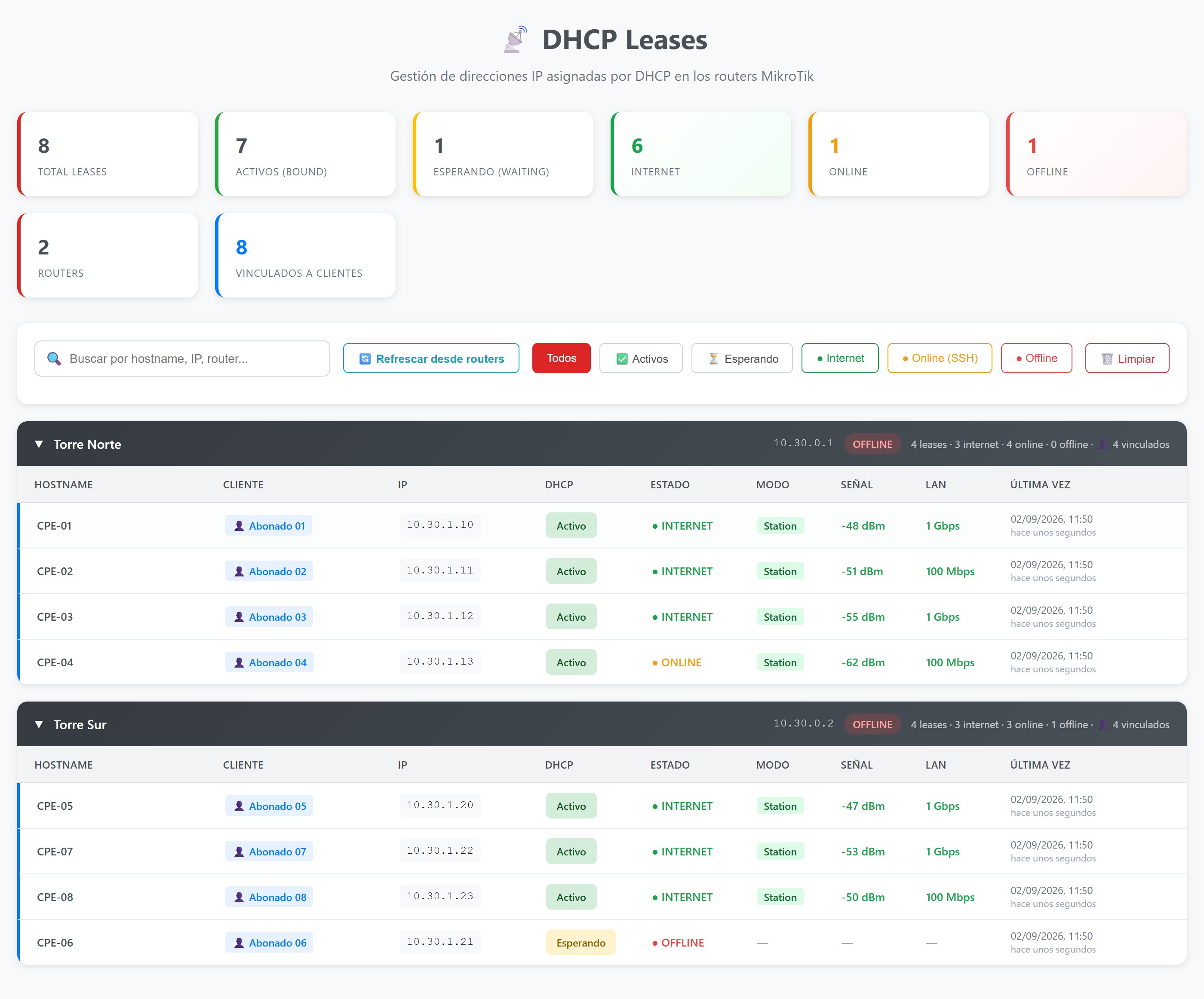The image size is (1204, 999).
Task: Click the user icon on Abonado 07
Action: [239, 852]
